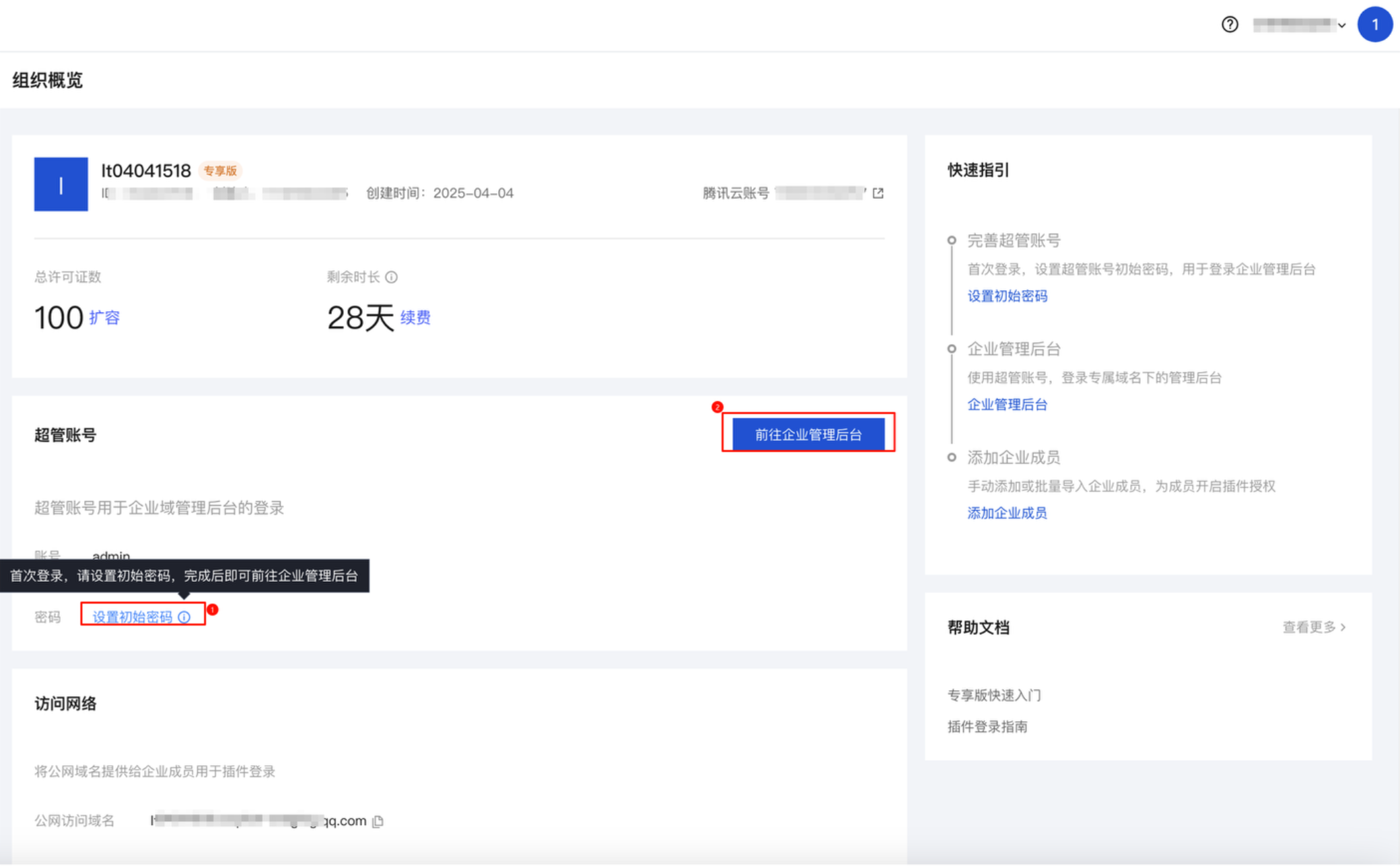Screen dimensions: 1400x866
Task: Open 插件登录指南 help document
Action: click(987, 727)
